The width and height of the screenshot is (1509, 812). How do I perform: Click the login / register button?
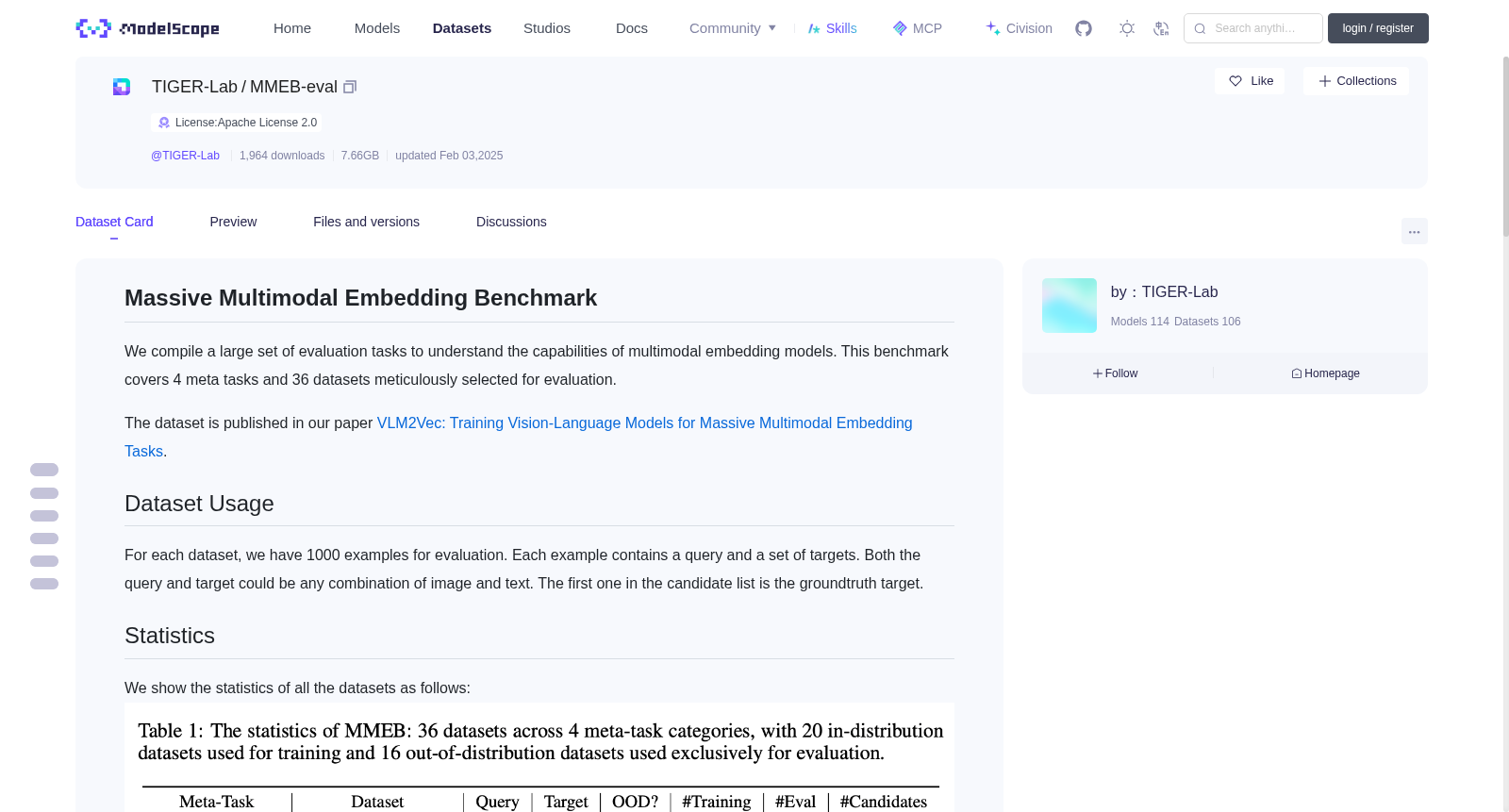click(x=1378, y=28)
